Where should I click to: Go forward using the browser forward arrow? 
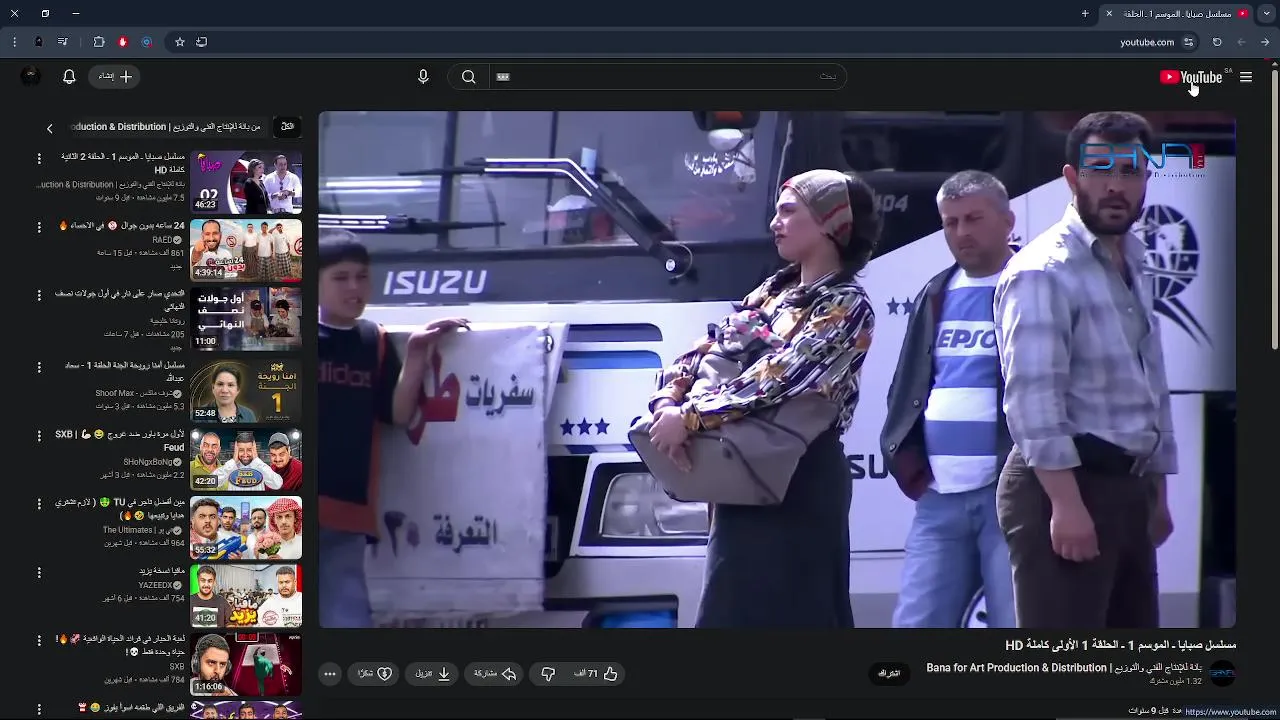point(1241,42)
